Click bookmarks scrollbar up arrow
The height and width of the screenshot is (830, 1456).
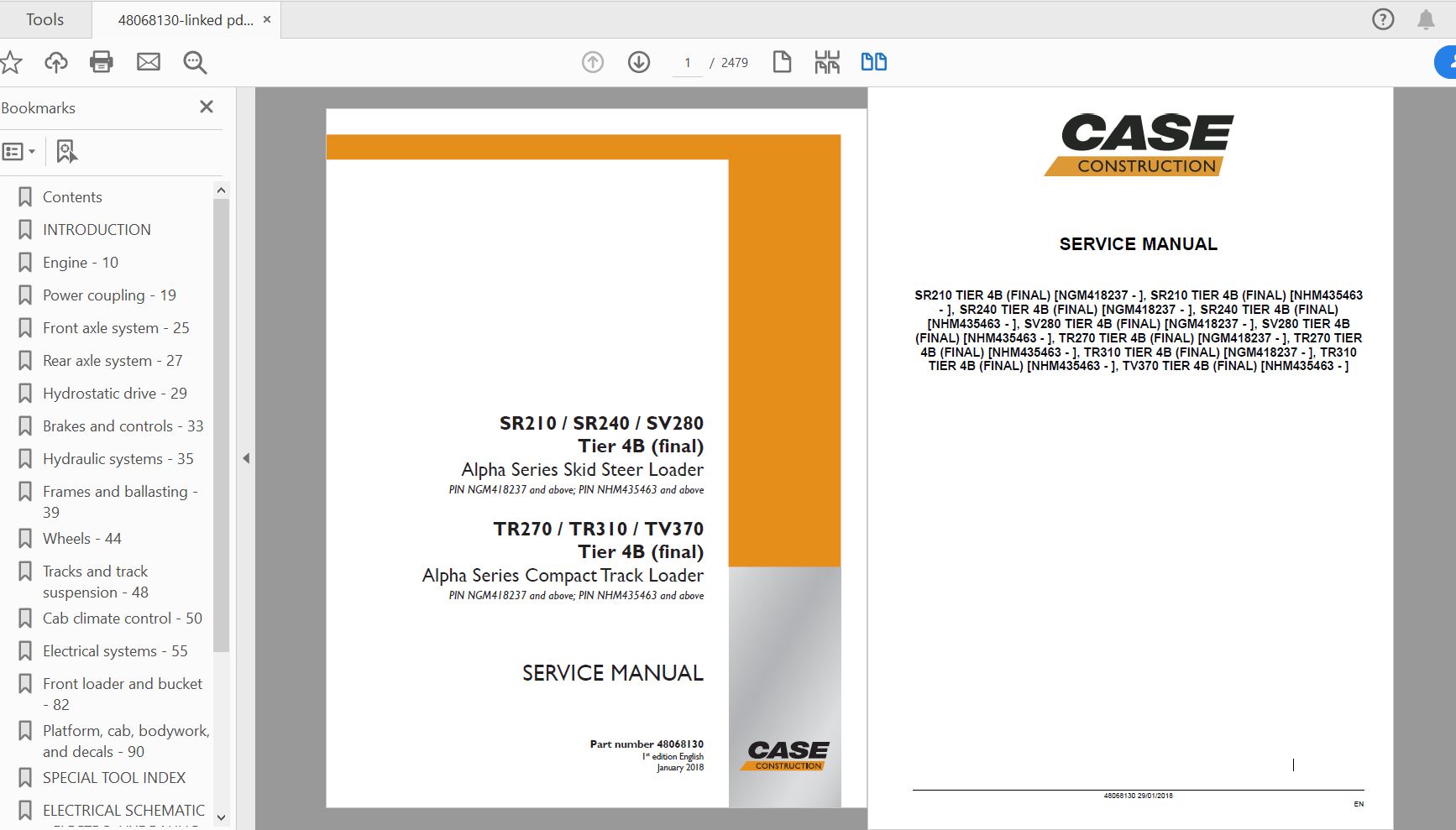tap(222, 191)
